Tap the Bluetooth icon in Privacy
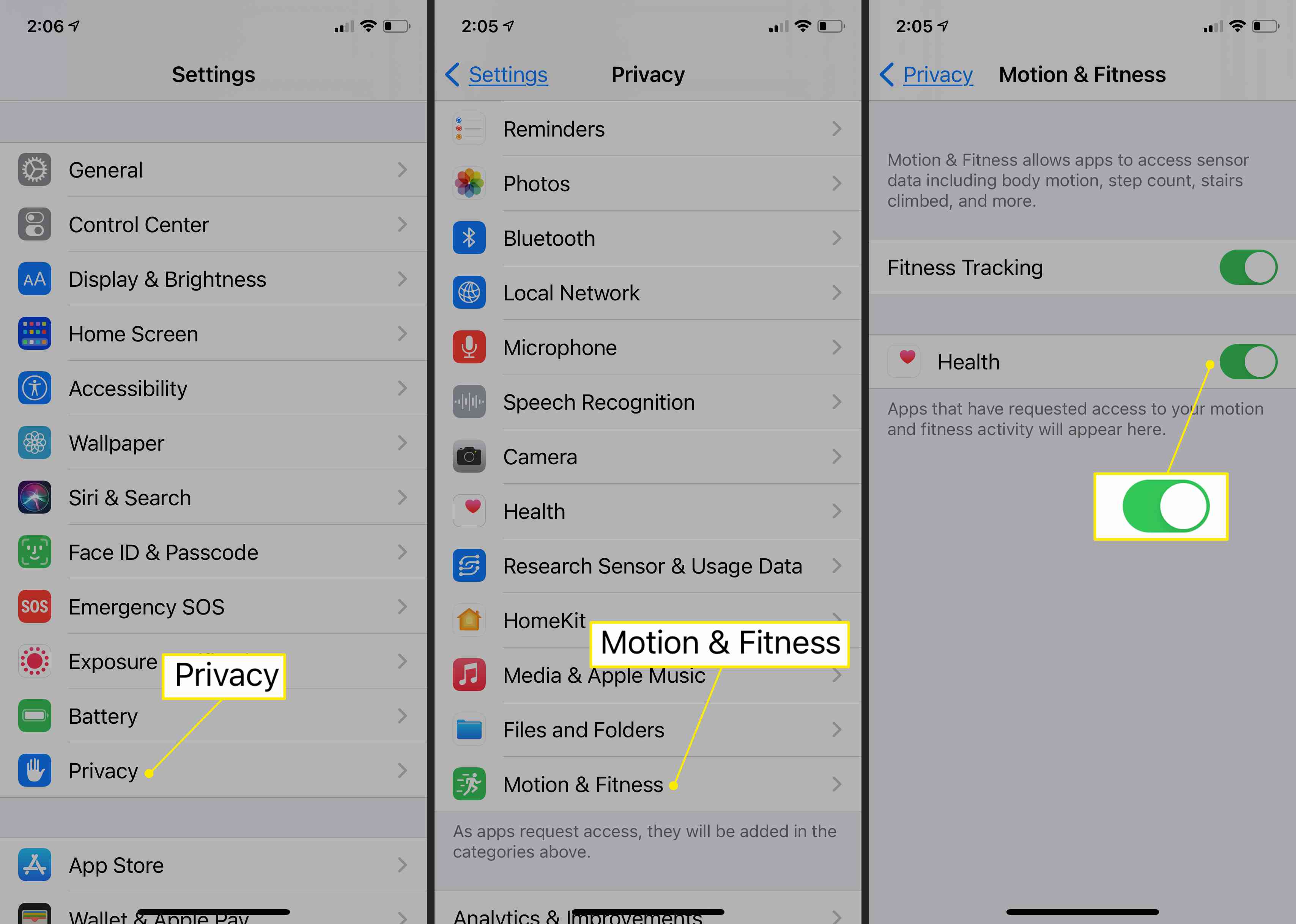1296x924 pixels. click(x=467, y=237)
